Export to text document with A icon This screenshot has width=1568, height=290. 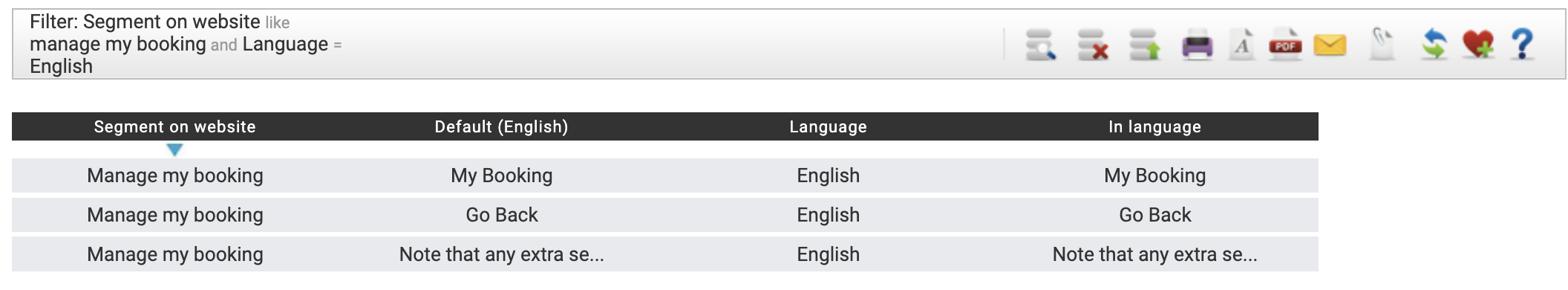click(x=1242, y=45)
